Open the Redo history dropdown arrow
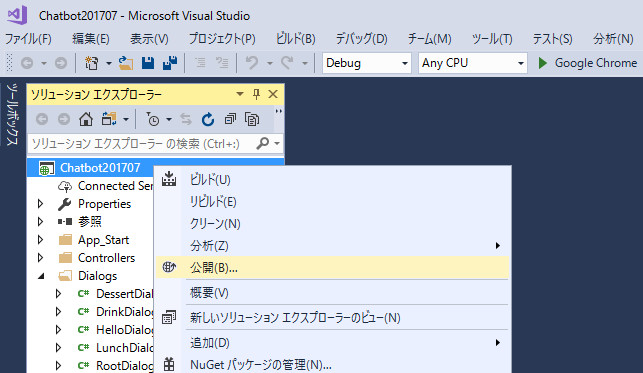643x373 pixels. (x=305, y=64)
